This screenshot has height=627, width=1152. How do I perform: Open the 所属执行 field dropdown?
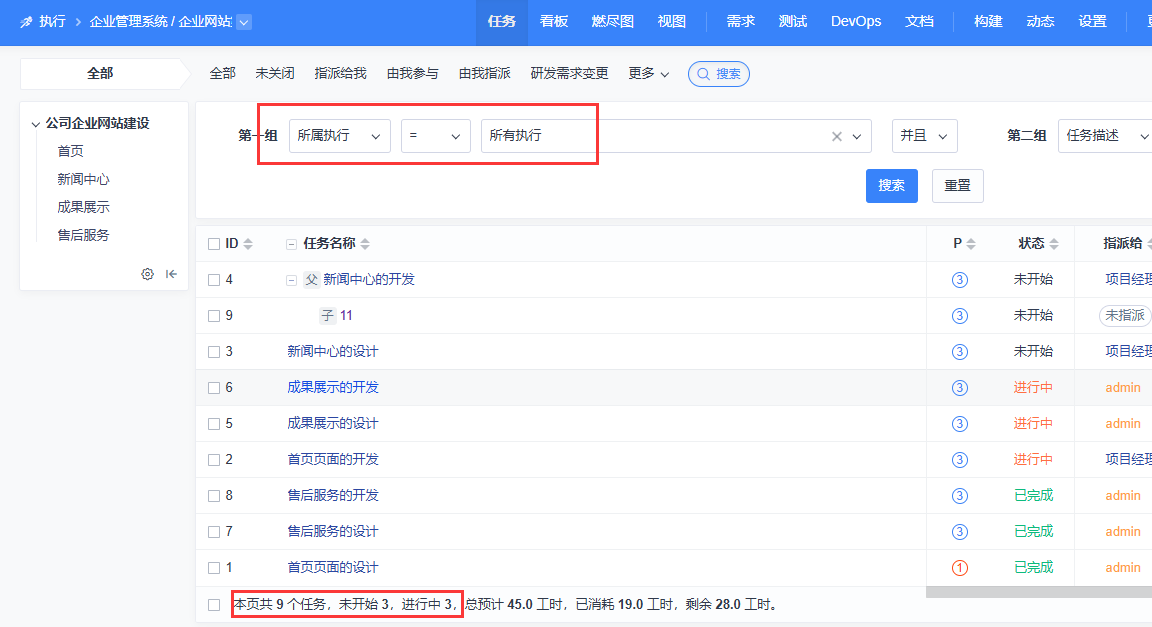(x=339, y=136)
